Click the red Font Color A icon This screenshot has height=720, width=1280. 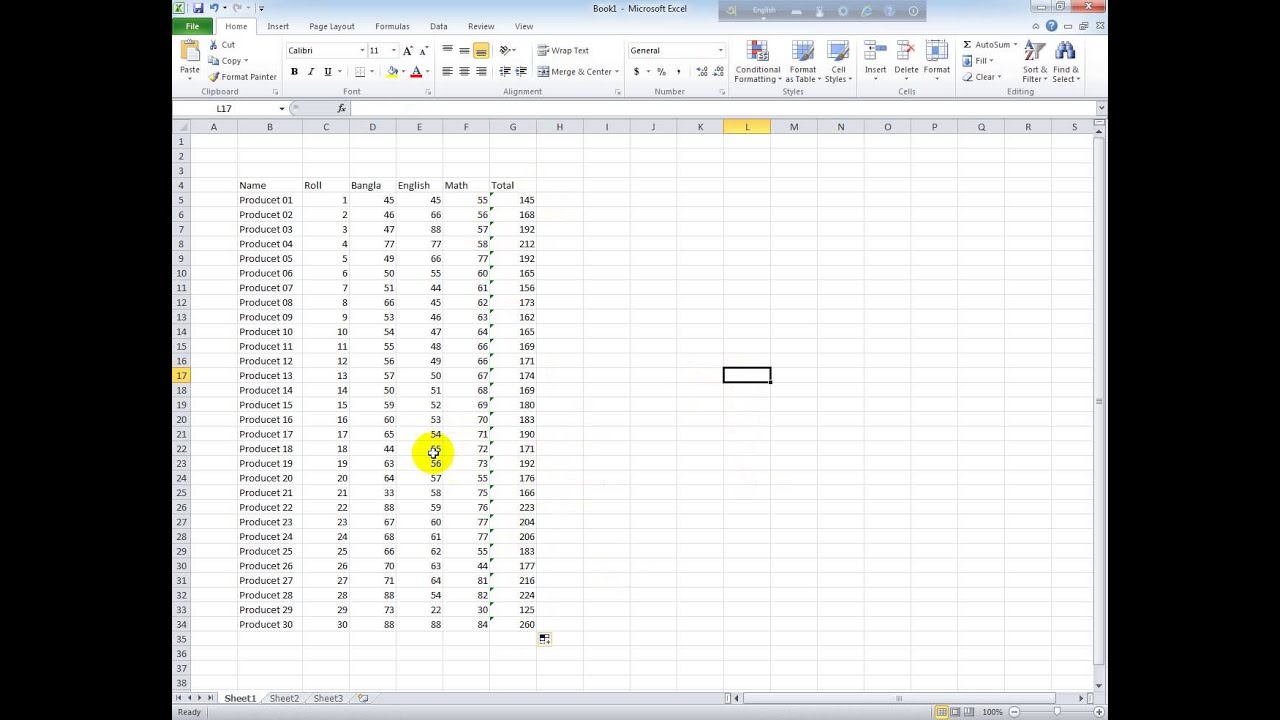tap(416, 72)
